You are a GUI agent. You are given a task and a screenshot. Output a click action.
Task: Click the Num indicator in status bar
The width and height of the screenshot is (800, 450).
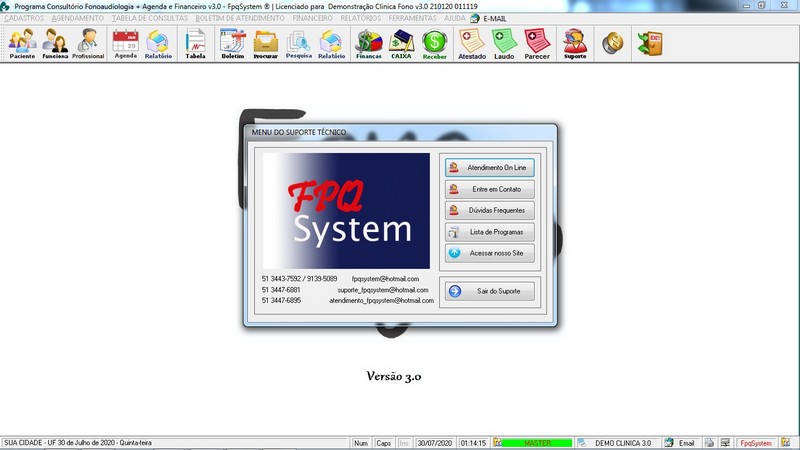pos(361,443)
